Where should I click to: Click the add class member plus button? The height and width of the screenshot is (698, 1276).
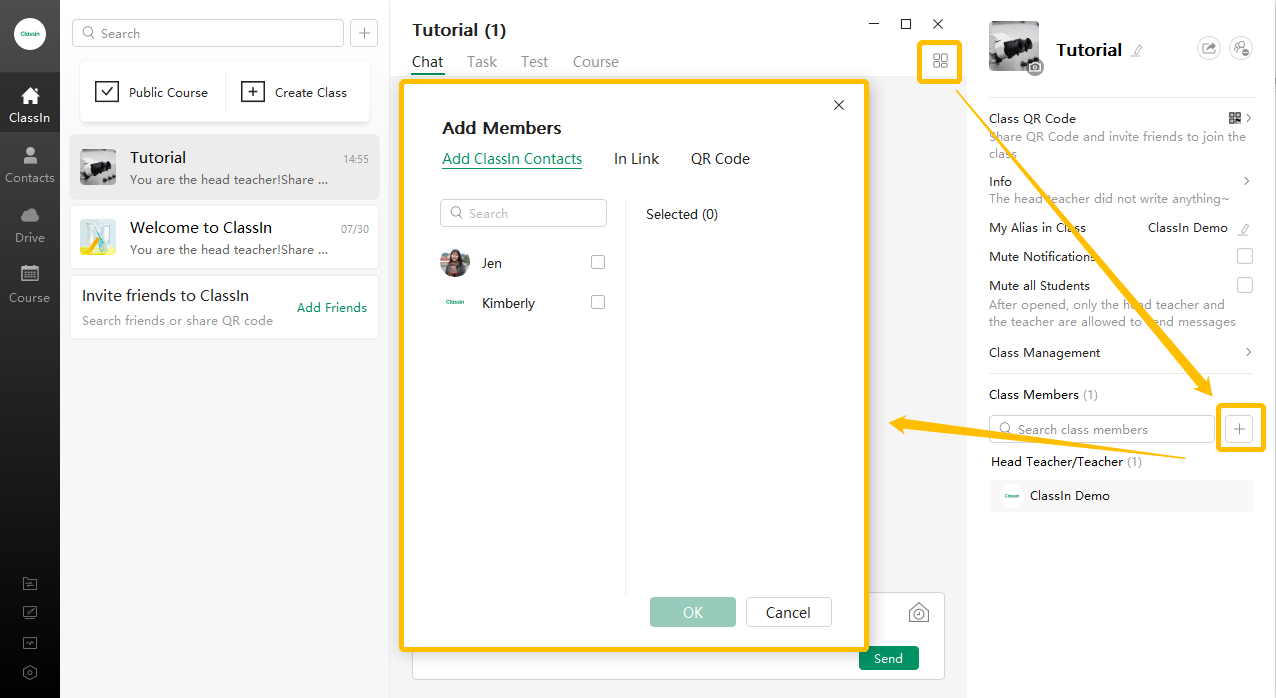1240,429
